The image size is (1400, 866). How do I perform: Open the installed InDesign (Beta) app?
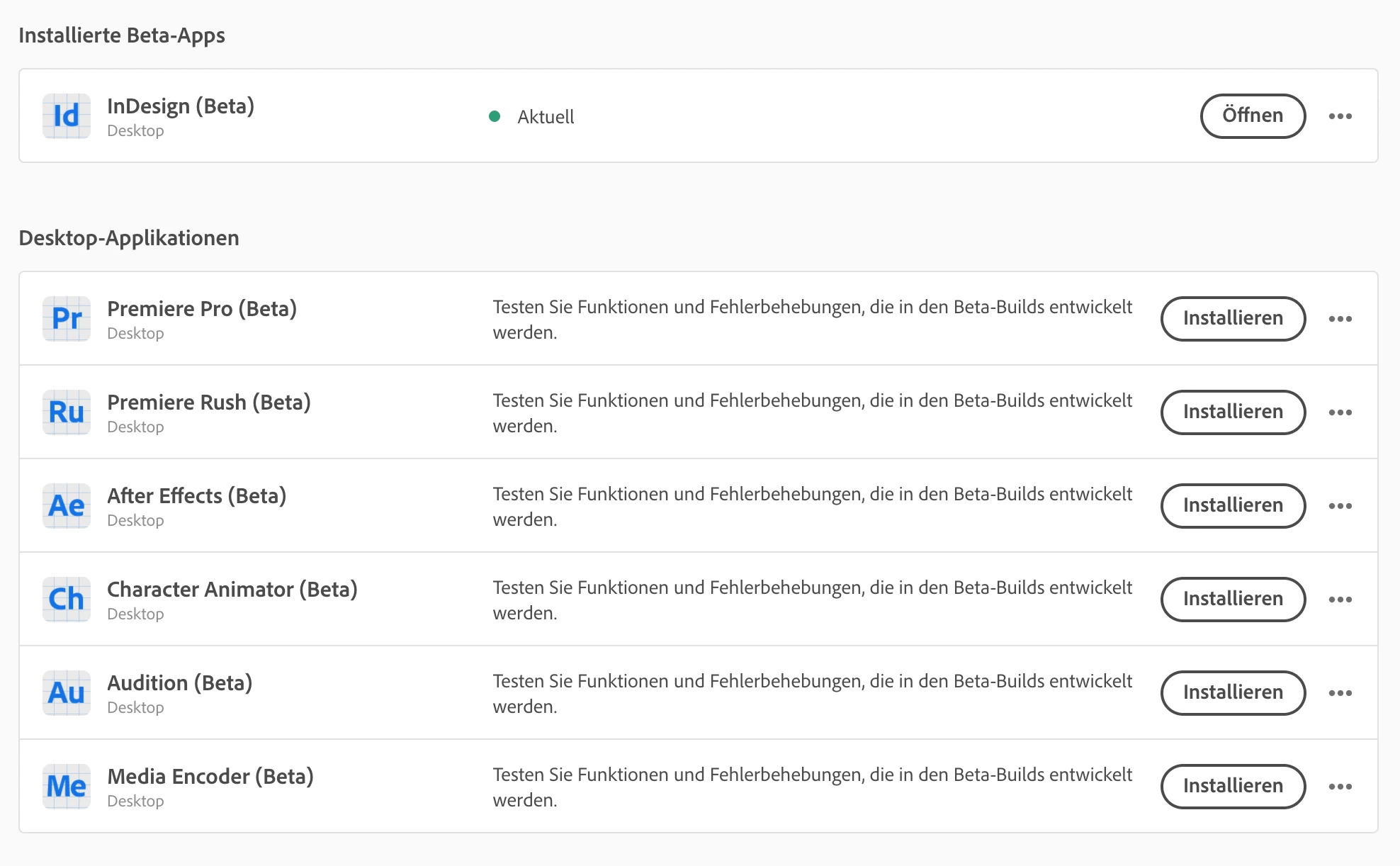pos(1252,116)
